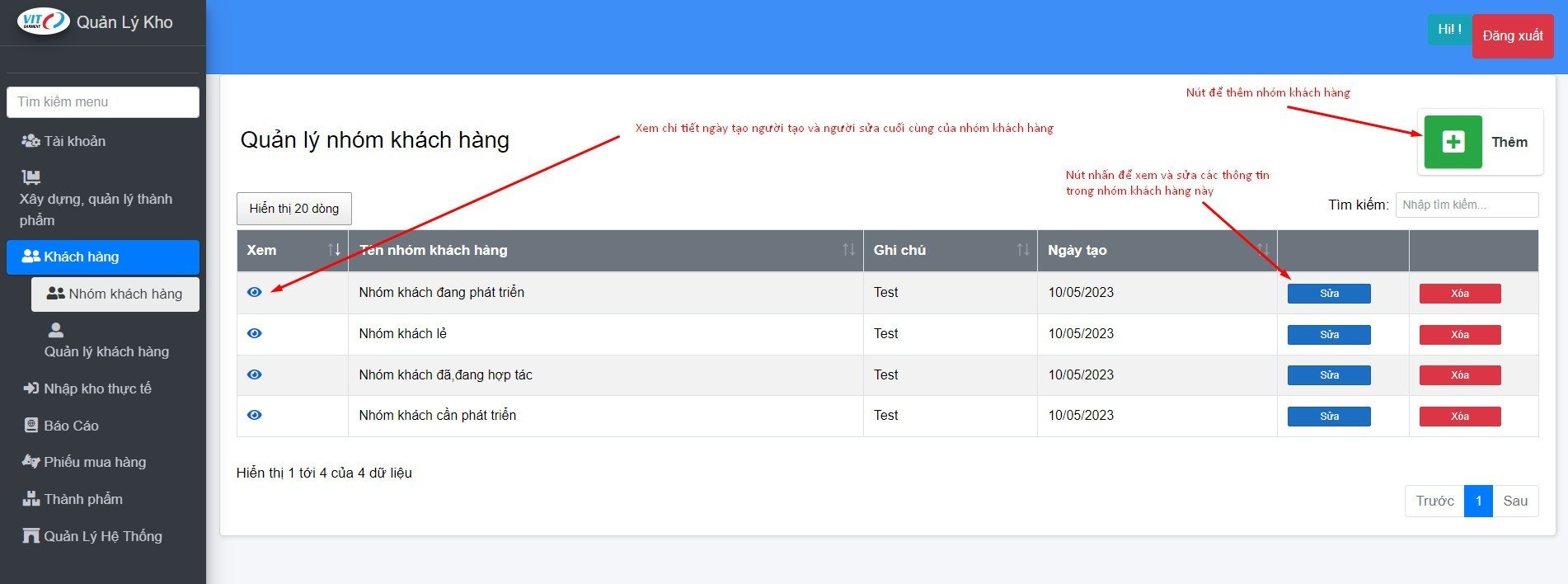
Task: Focus the Tìm kiếm menu search field
Action: pyautogui.click(x=103, y=102)
